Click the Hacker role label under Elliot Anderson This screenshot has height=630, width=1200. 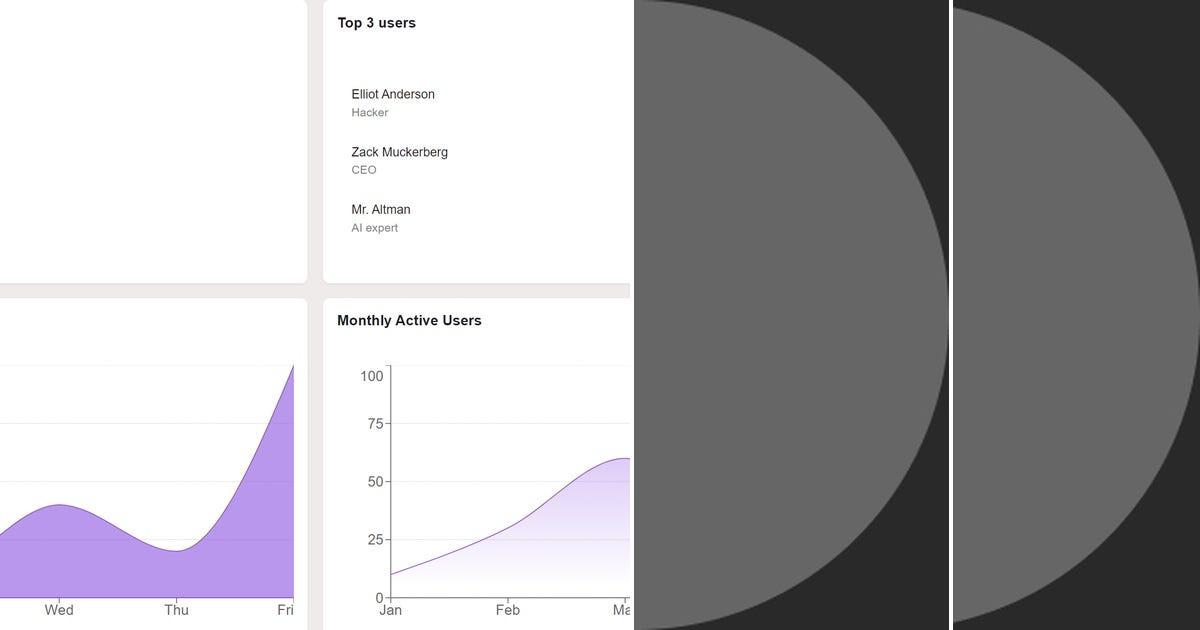pyautogui.click(x=369, y=112)
